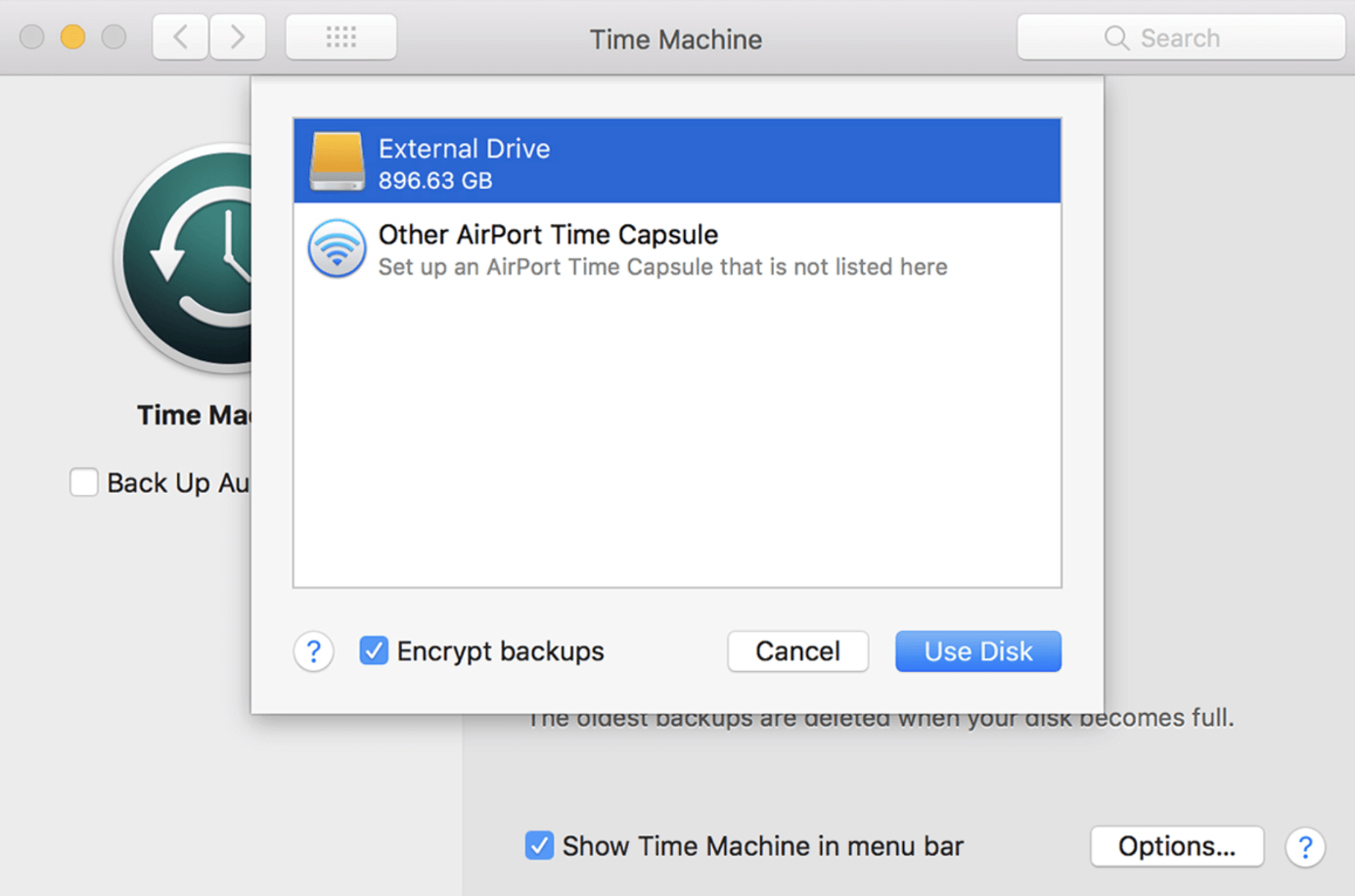1355x896 pixels.
Task: Click the help button next to Options
Action: (x=1306, y=847)
